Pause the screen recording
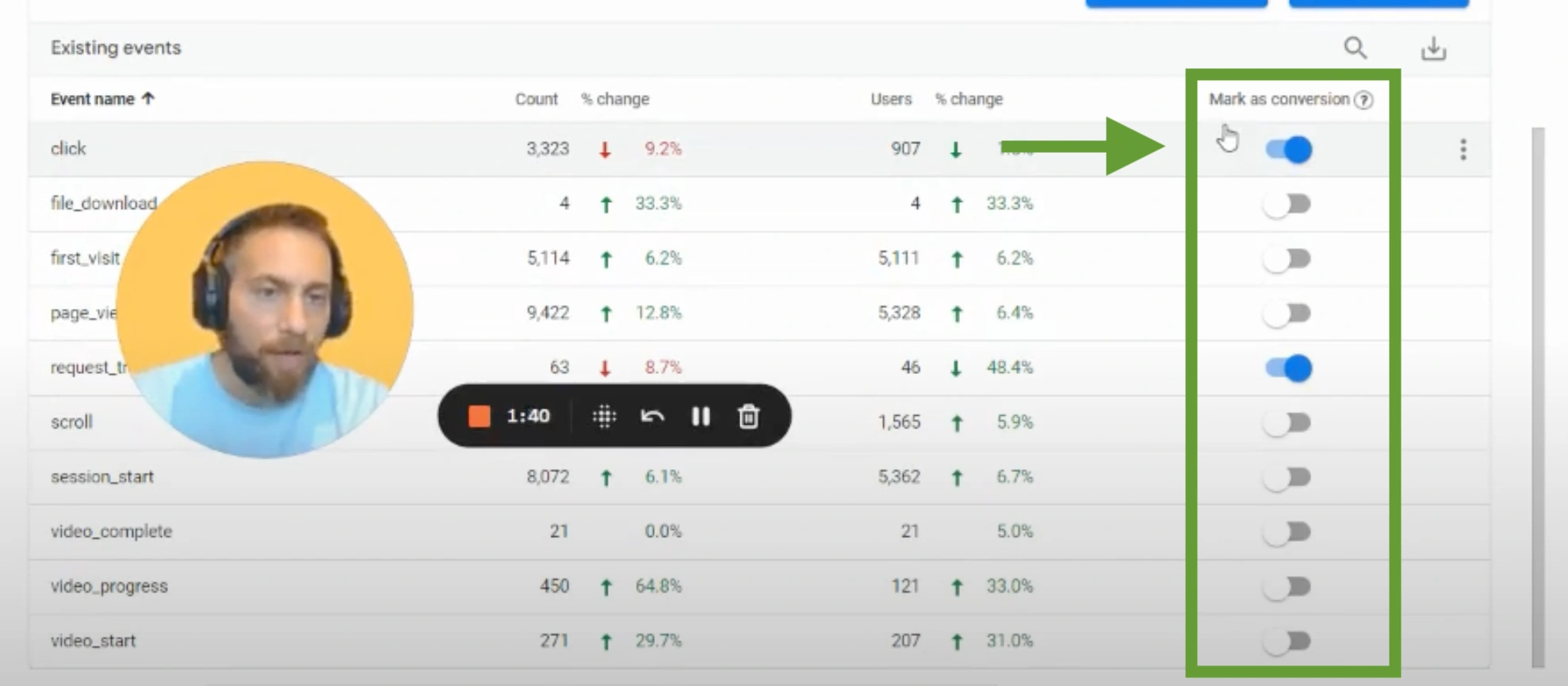The height and width of the screenshot is (686, 1568). coord(701,416)
